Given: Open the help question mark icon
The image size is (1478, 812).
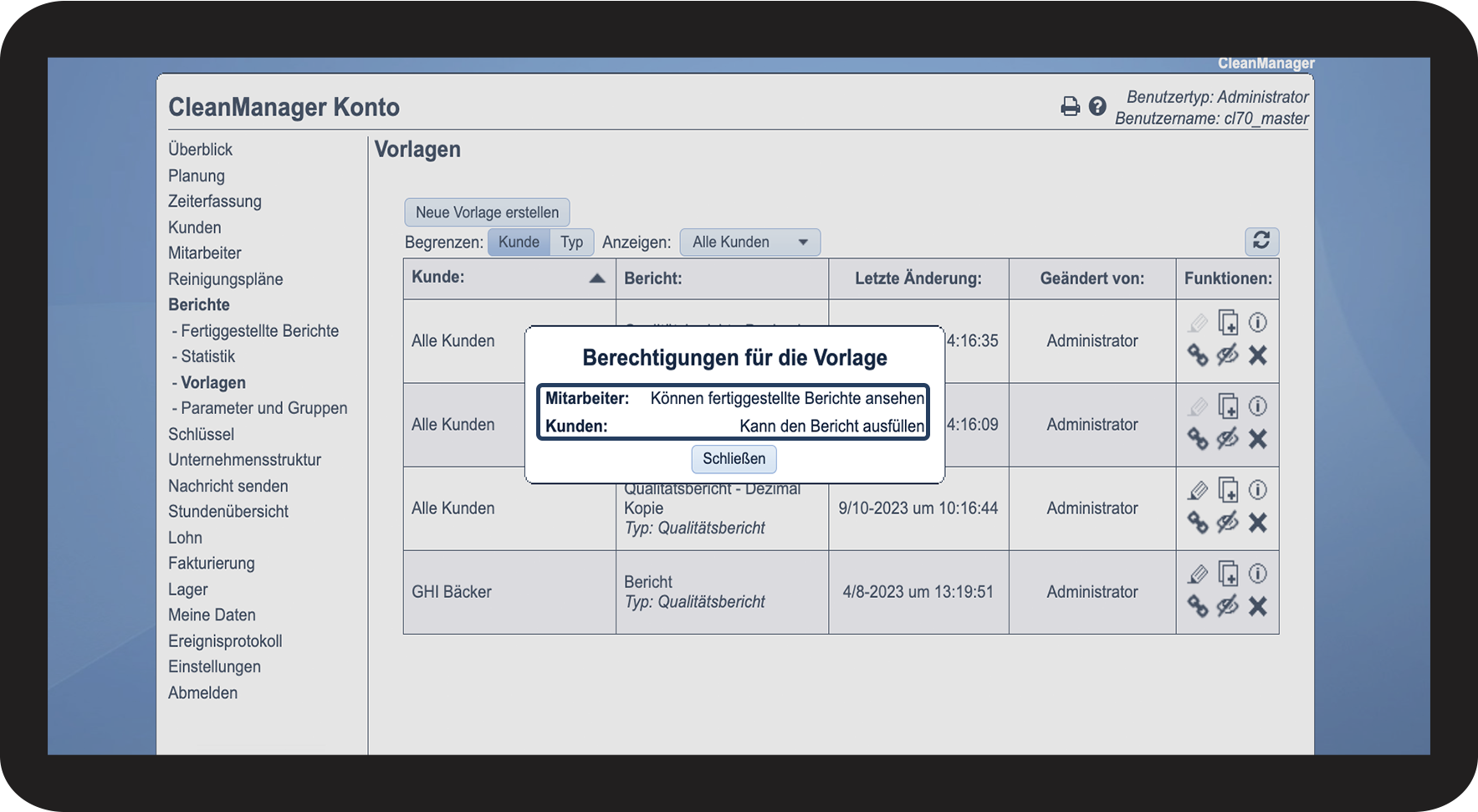Looking at the screenshot, I should pos(1097,106).
